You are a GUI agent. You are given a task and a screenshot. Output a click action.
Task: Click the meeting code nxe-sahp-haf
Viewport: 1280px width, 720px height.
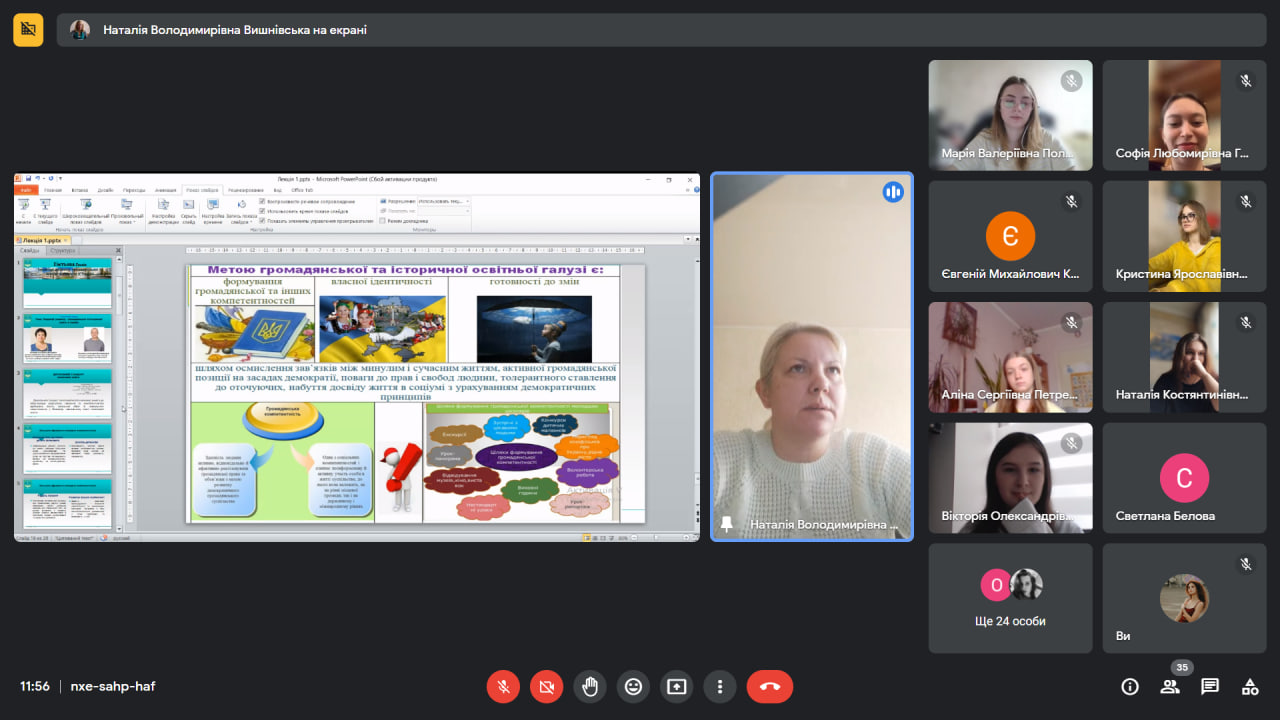(113, 687)
